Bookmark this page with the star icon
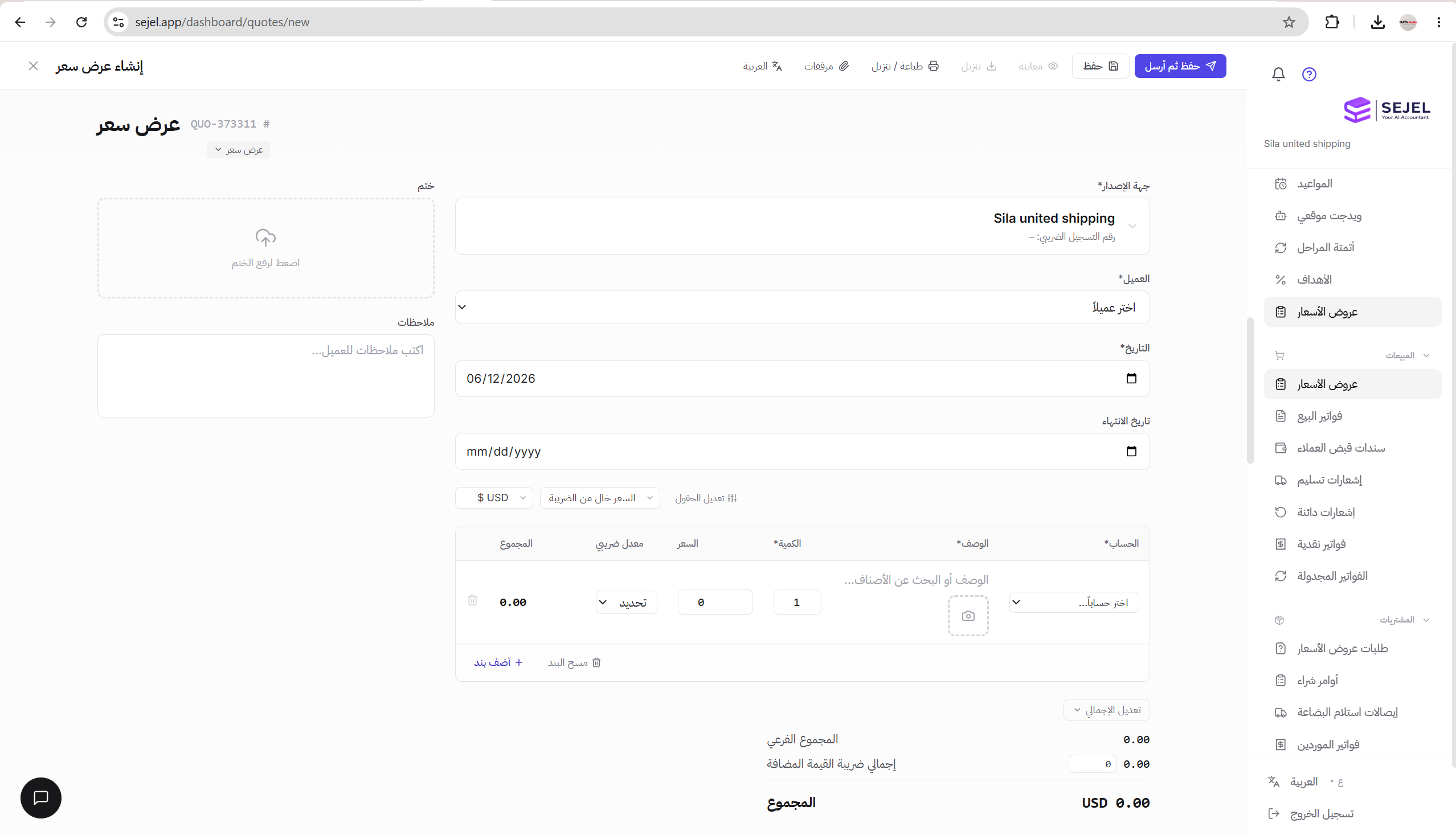 (x=1289, y=22)
